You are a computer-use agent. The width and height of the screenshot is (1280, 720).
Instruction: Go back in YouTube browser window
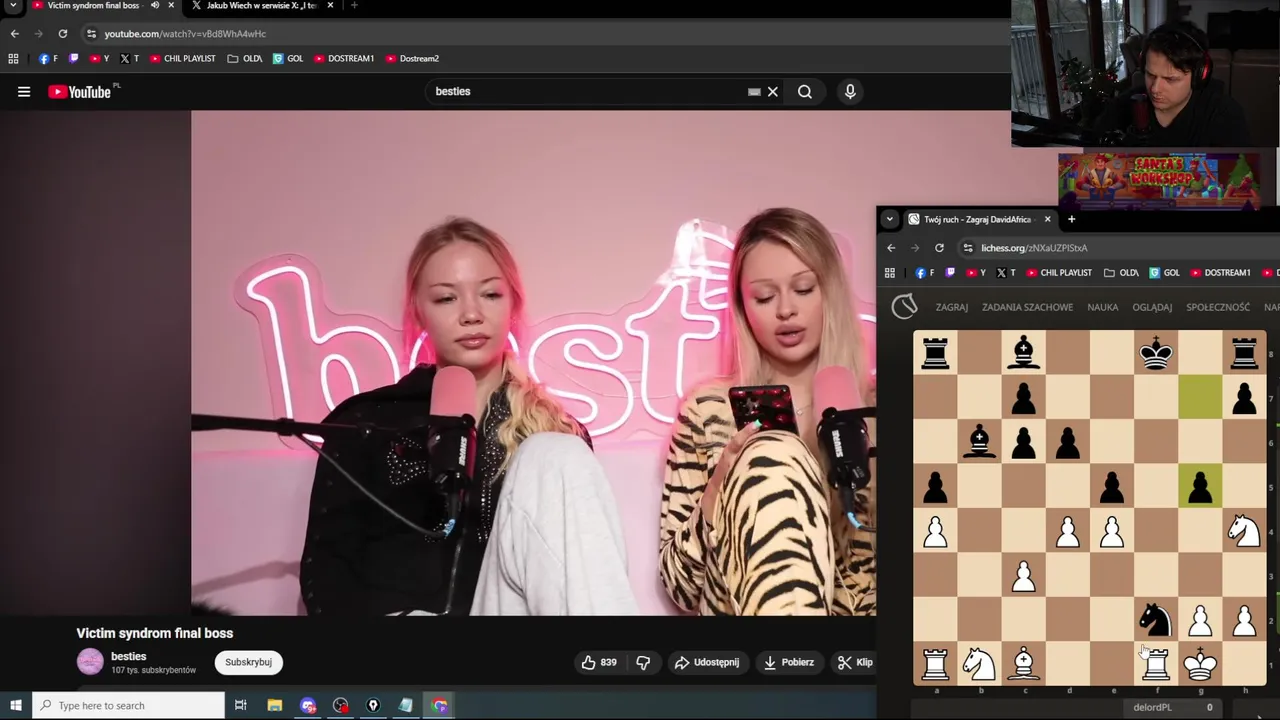click(x=14, y=34)
